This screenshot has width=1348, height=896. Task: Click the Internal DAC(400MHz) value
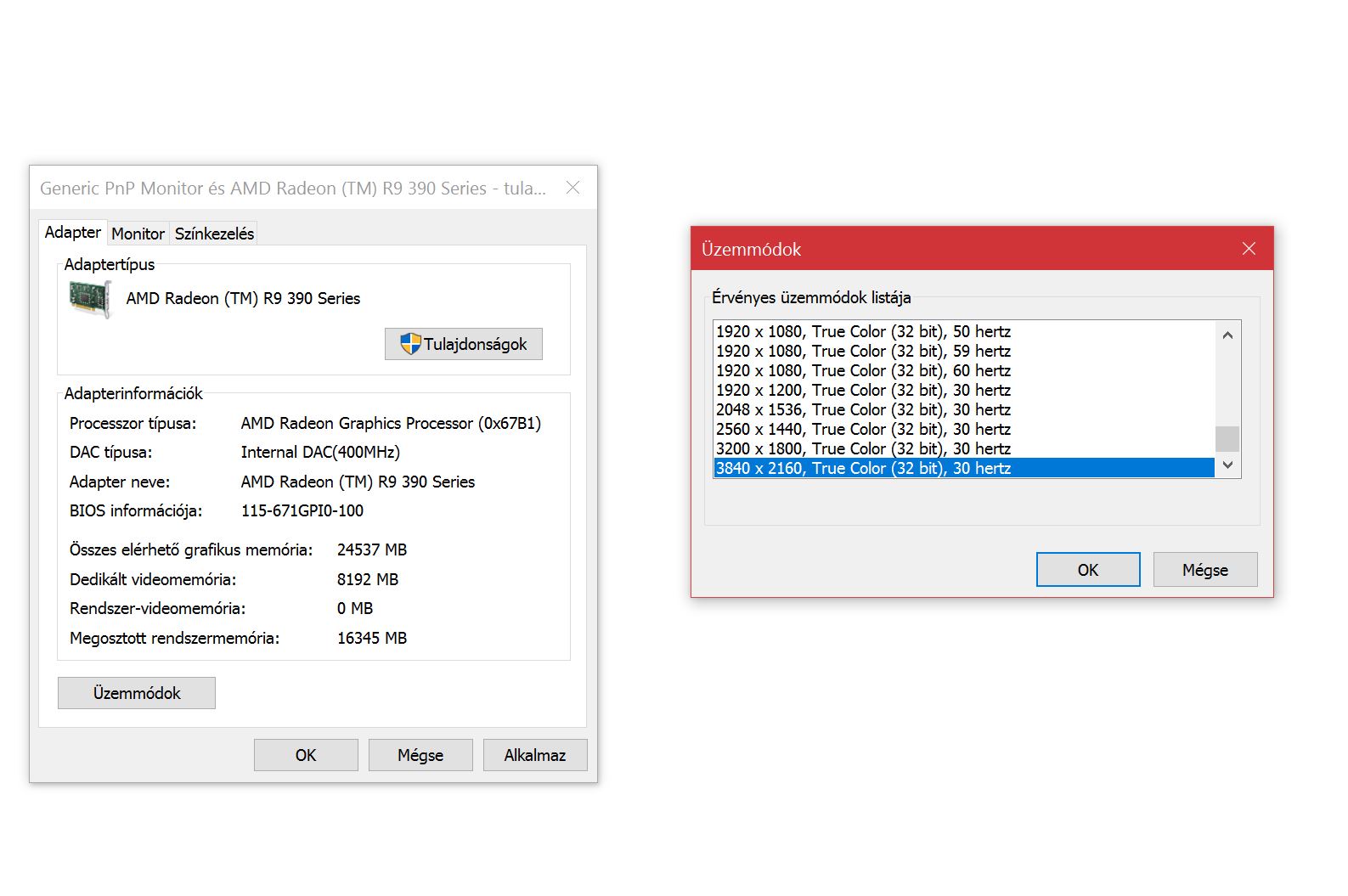pos(320,452)
